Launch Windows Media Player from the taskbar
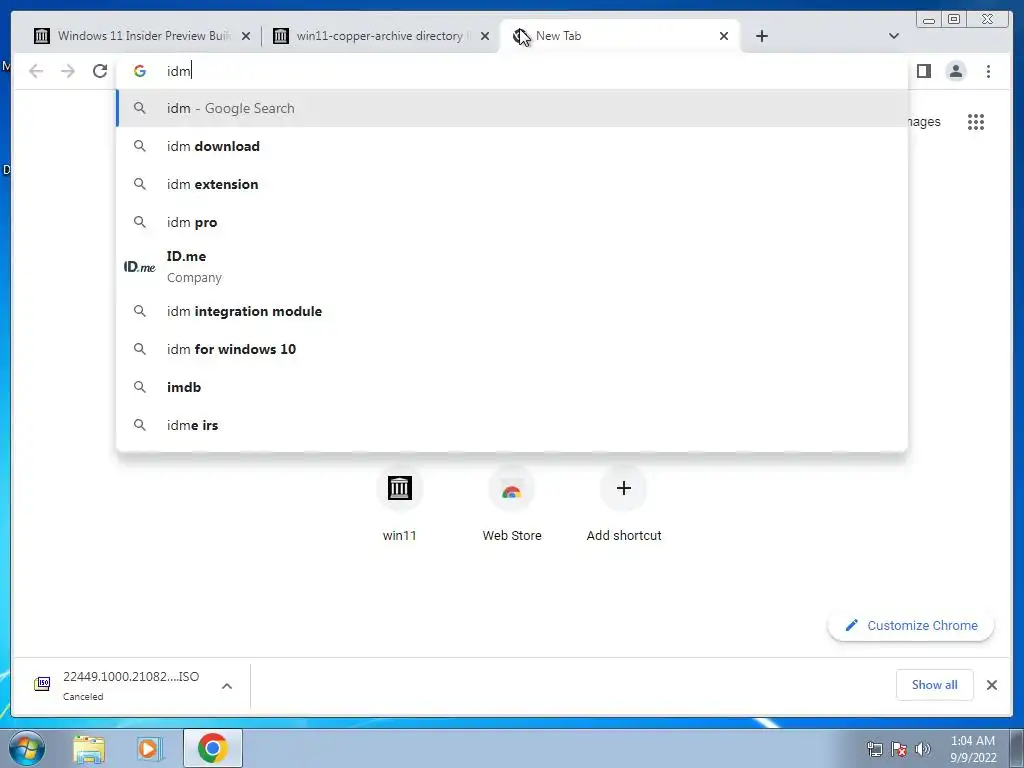The height and width of the screenshot is (768, 1024). click(150, 749)
